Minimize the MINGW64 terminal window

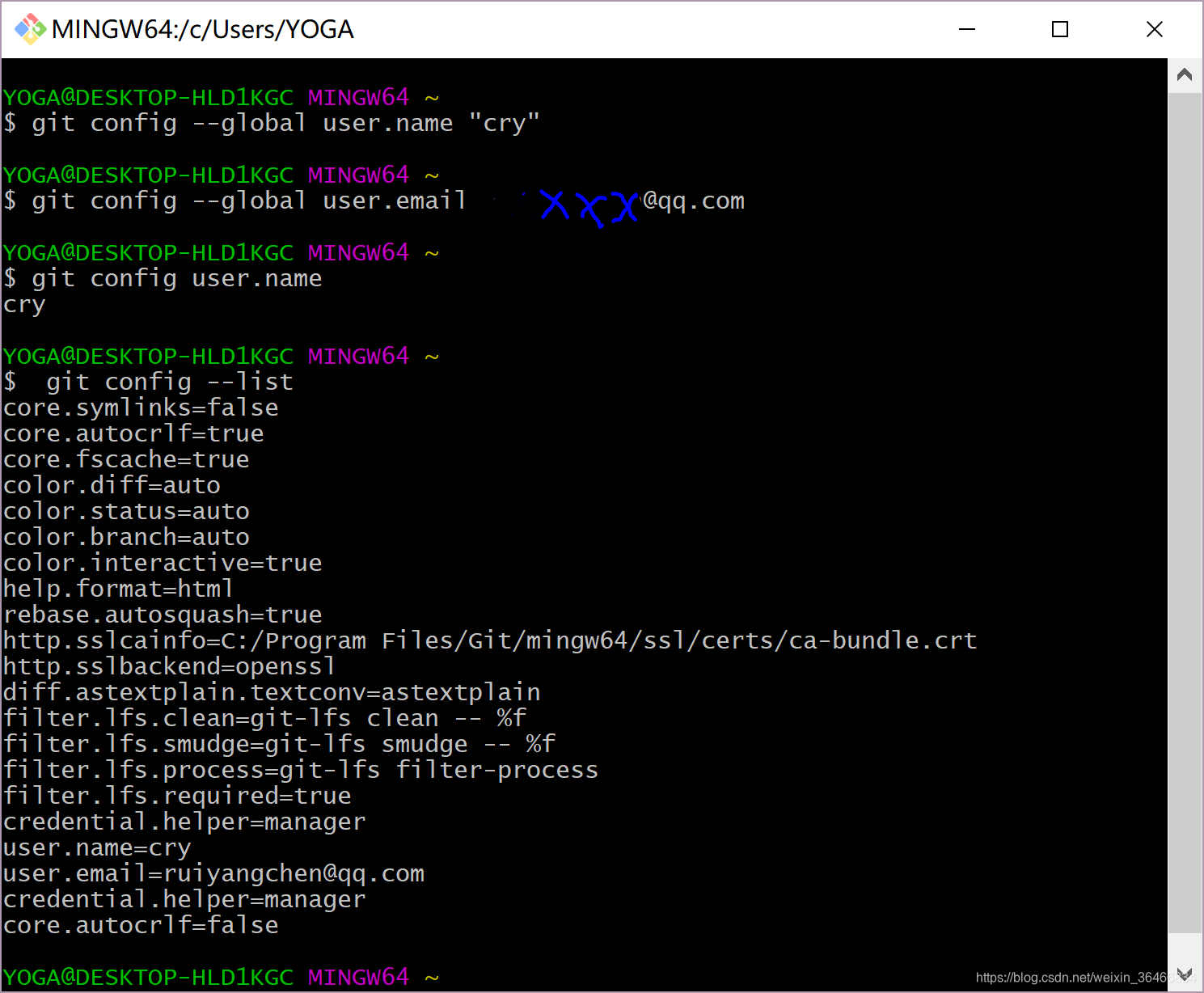pyautogui.click(x=967, y=29)
